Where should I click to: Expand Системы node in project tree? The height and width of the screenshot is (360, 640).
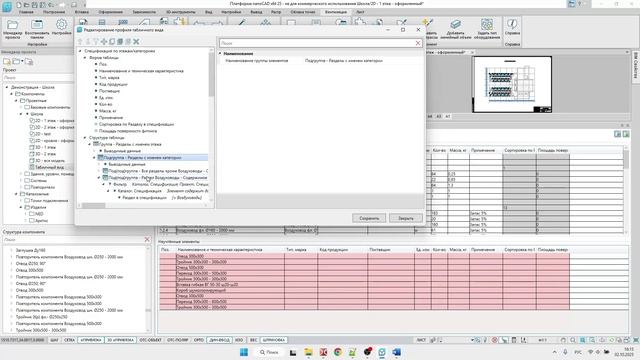[x=21, y=180]
